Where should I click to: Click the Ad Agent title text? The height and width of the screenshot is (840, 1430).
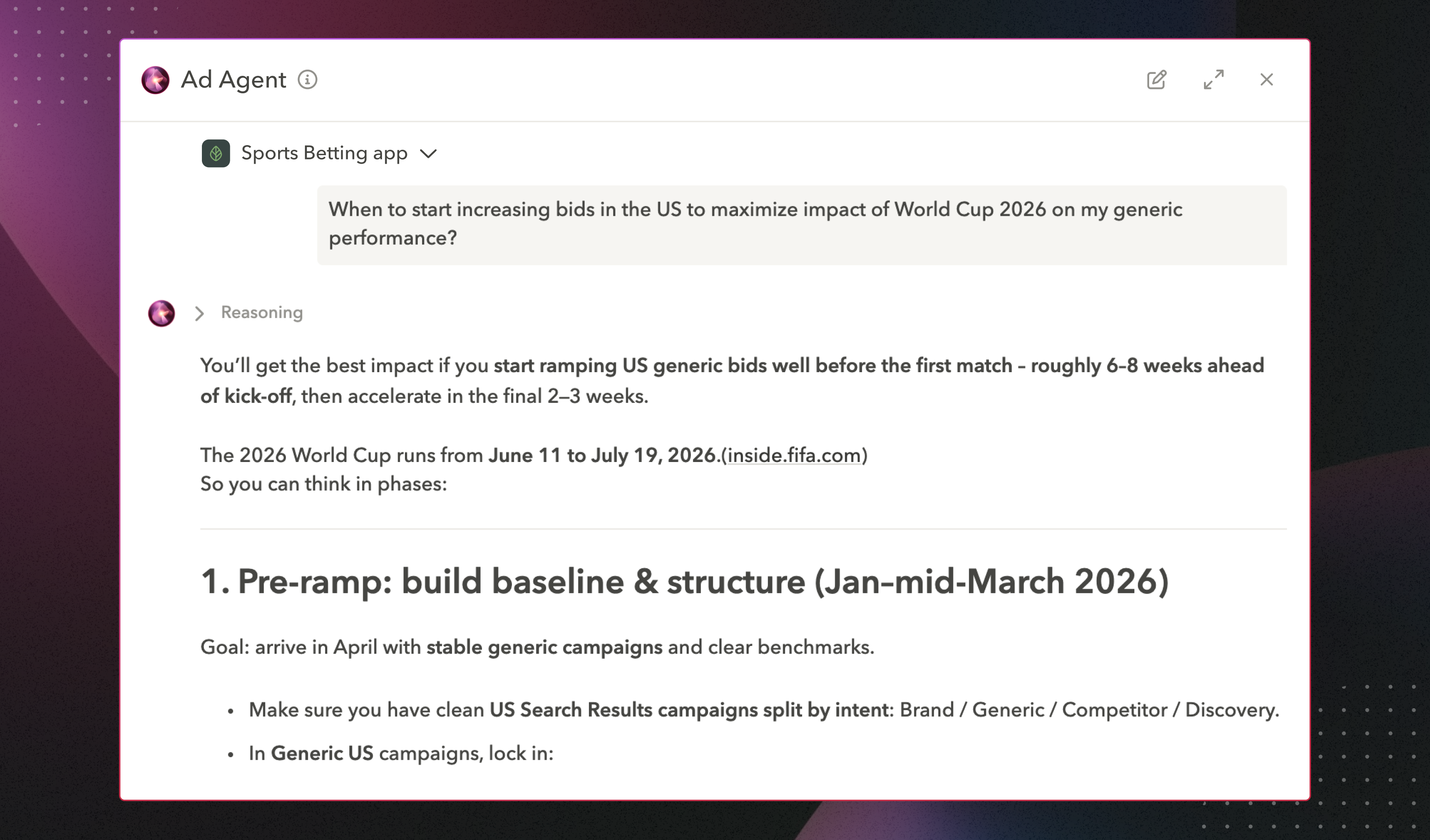pos(233,80)
